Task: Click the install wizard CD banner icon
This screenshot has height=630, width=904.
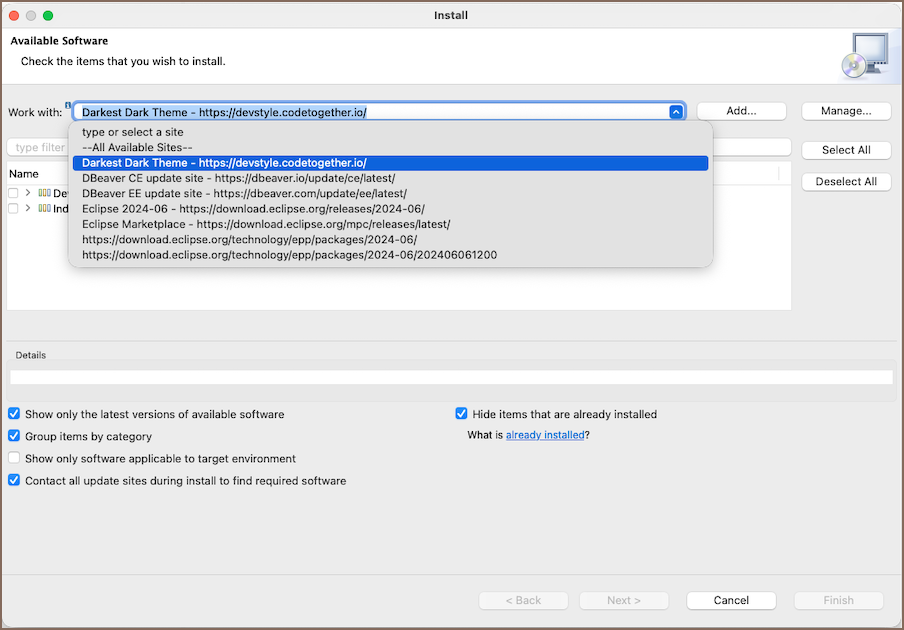Action: point(863,56)
